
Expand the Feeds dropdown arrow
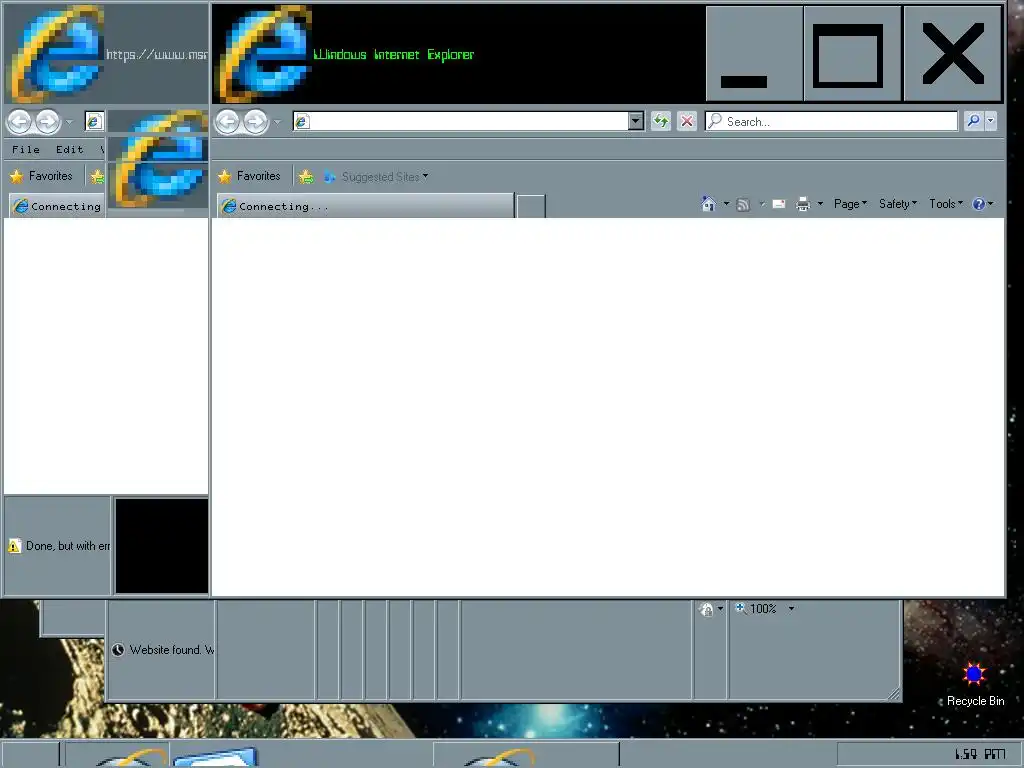pos(761,204)
